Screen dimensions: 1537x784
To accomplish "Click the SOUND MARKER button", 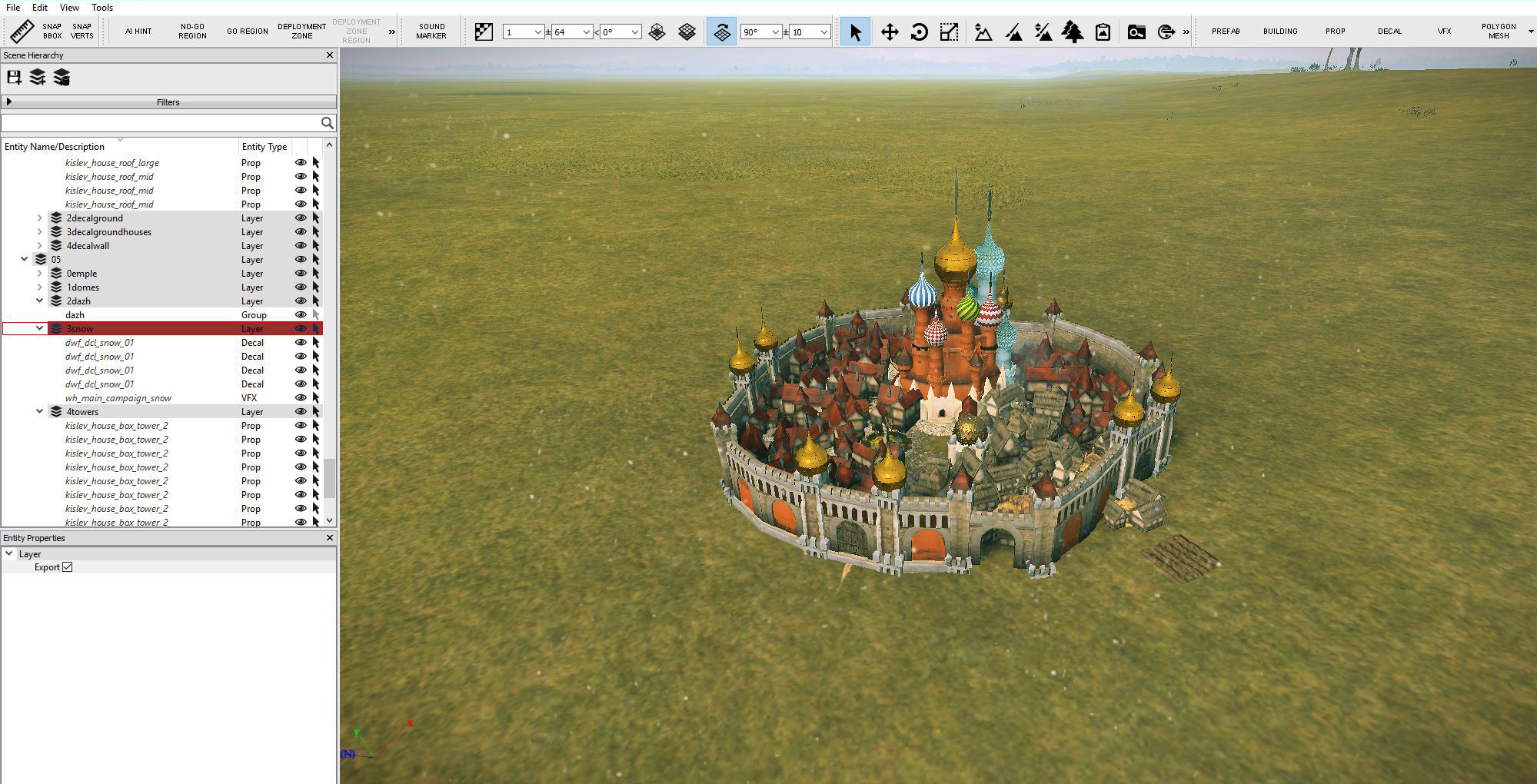I will coord(431,32).
